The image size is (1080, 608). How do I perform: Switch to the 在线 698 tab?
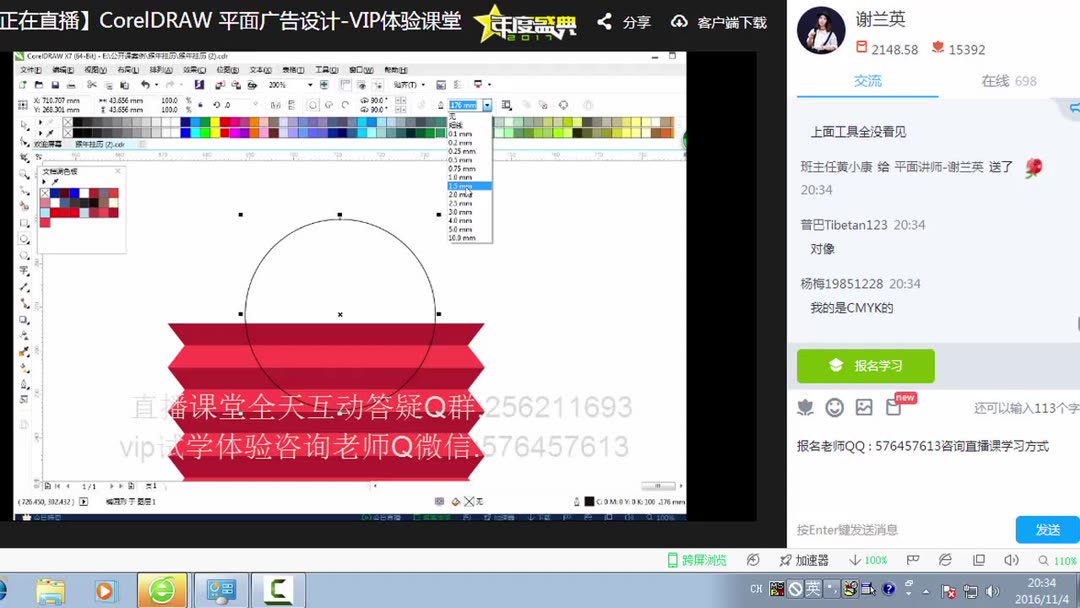1008,81
